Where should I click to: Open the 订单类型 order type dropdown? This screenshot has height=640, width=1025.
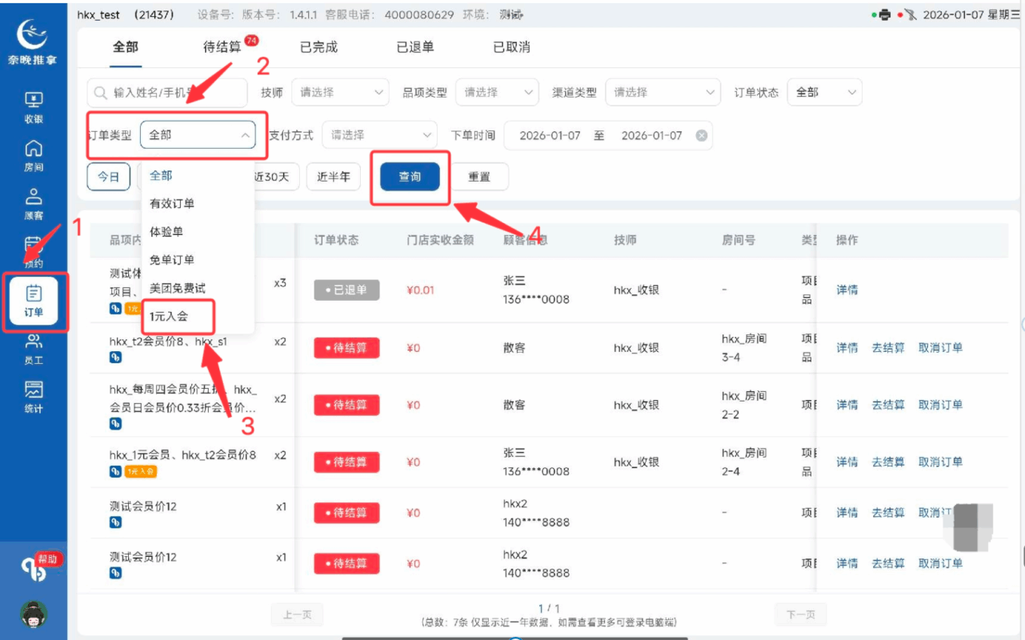click(197, 133)
